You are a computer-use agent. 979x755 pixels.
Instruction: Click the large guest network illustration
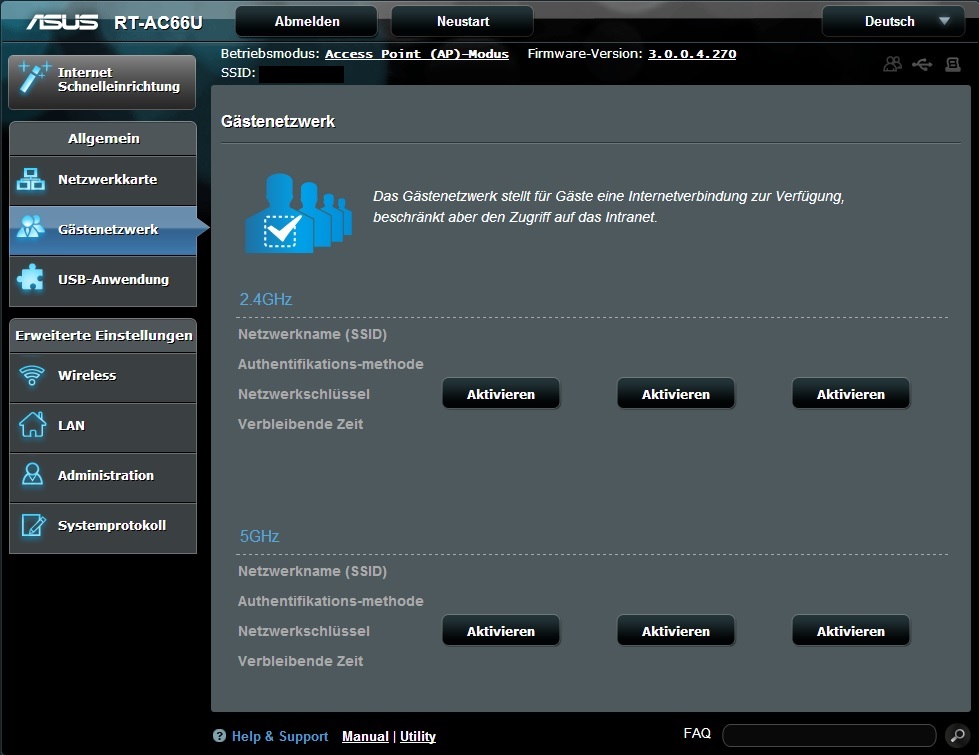point(298,214)
